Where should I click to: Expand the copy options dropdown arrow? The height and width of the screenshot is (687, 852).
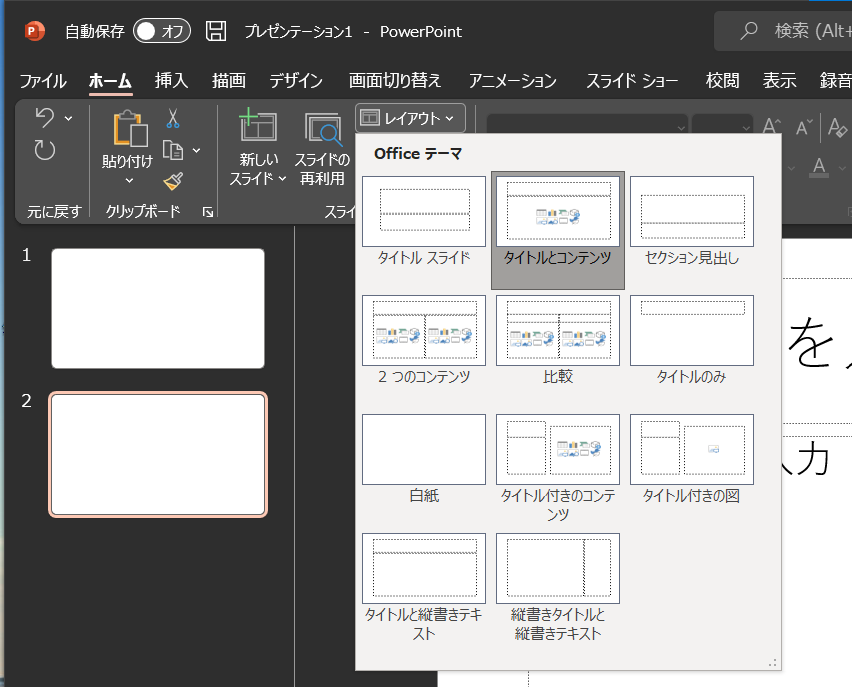pyautogui.click(x=197, y=150)
